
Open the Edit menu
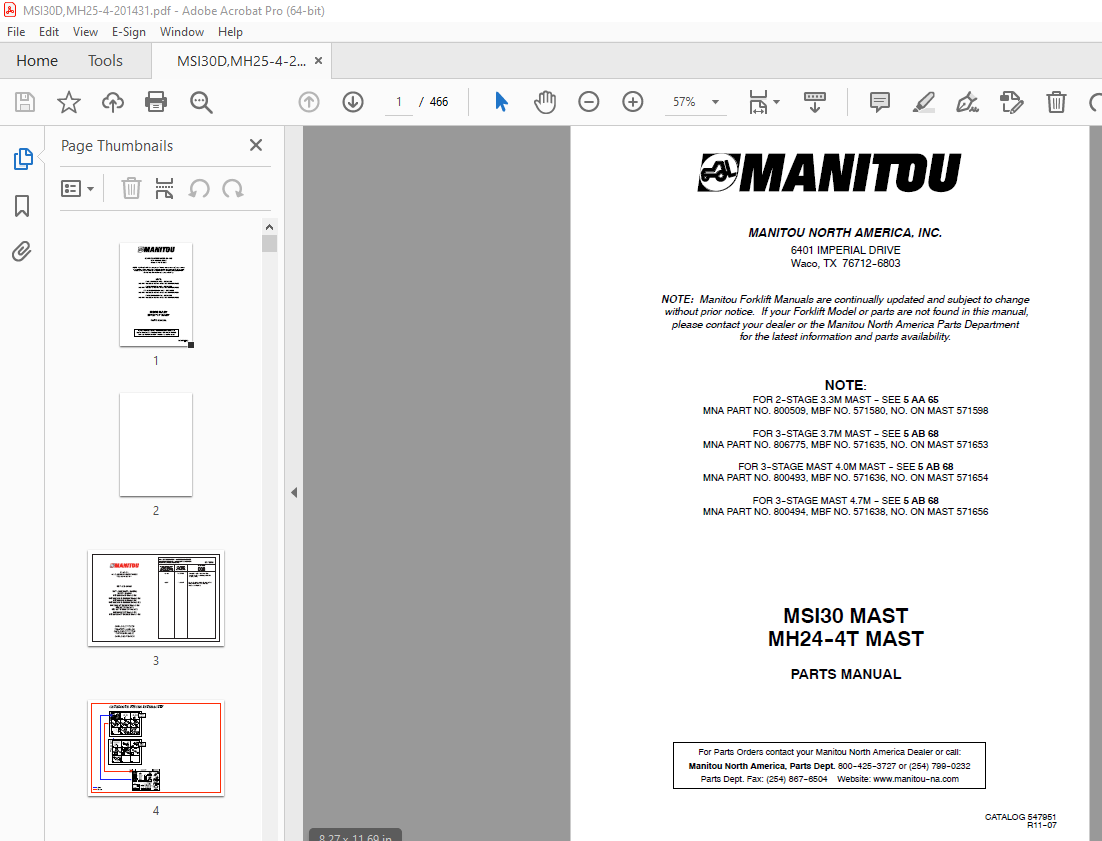click(48, 32)
